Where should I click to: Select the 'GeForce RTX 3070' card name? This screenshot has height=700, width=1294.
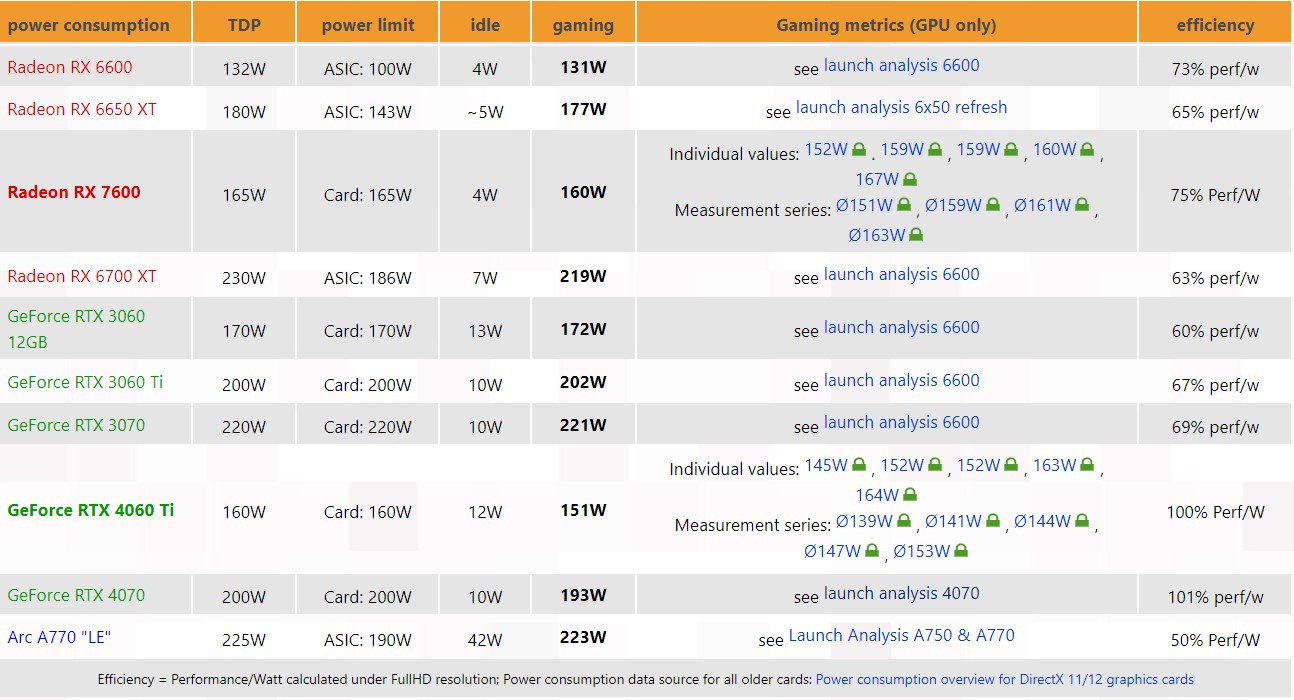coord(76,426)
